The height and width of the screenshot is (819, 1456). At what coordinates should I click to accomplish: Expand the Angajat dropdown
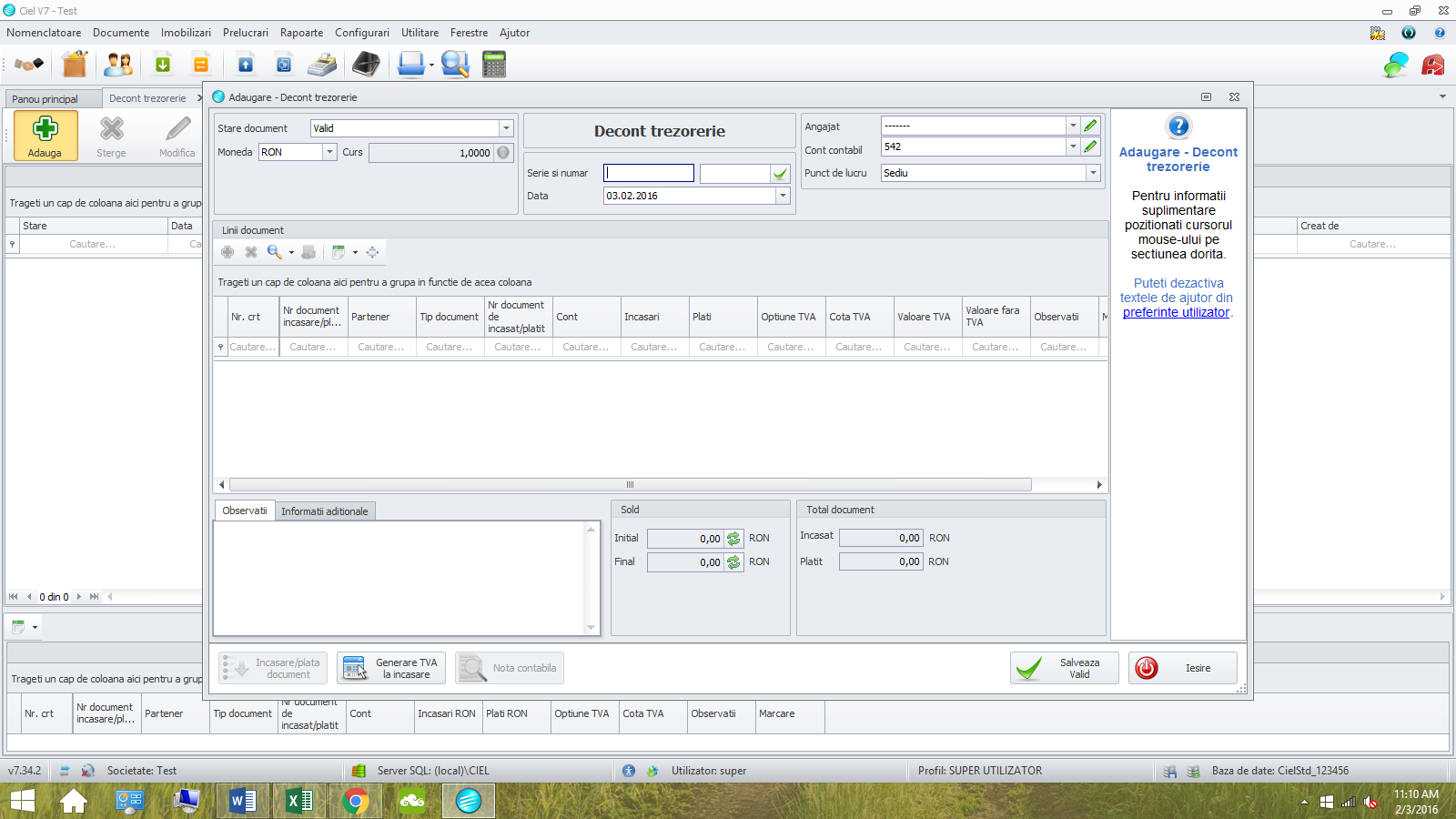(x=1073, y=126)
